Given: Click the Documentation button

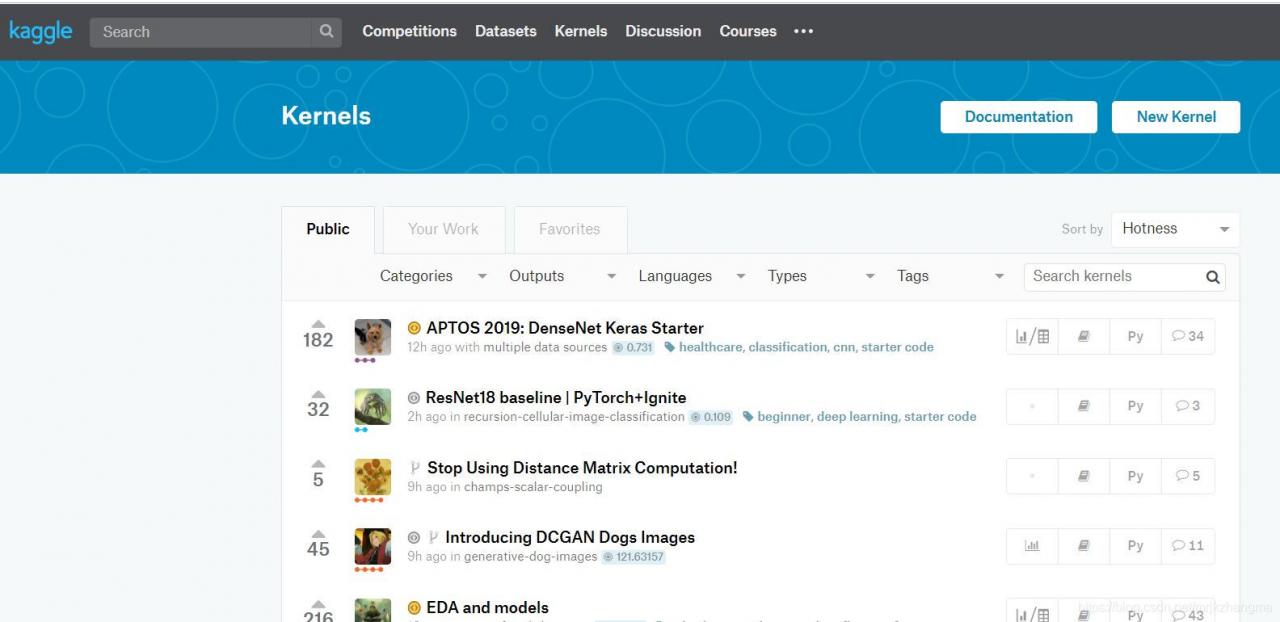Looking at the screenshot, I should 1018,117.
